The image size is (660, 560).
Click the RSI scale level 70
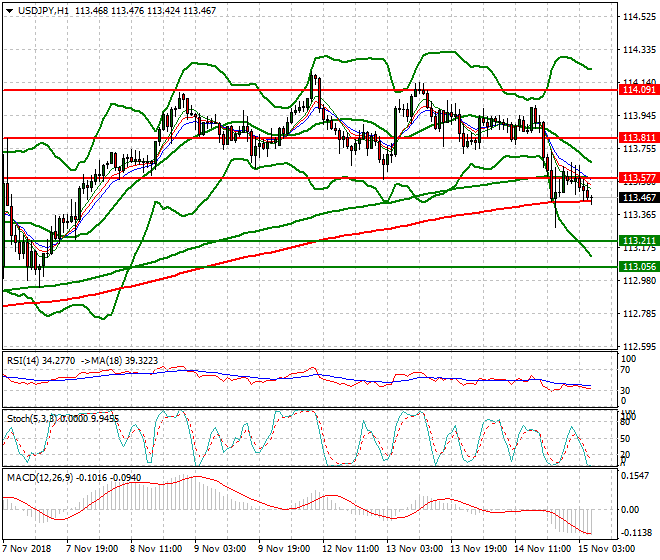point(625,370)
